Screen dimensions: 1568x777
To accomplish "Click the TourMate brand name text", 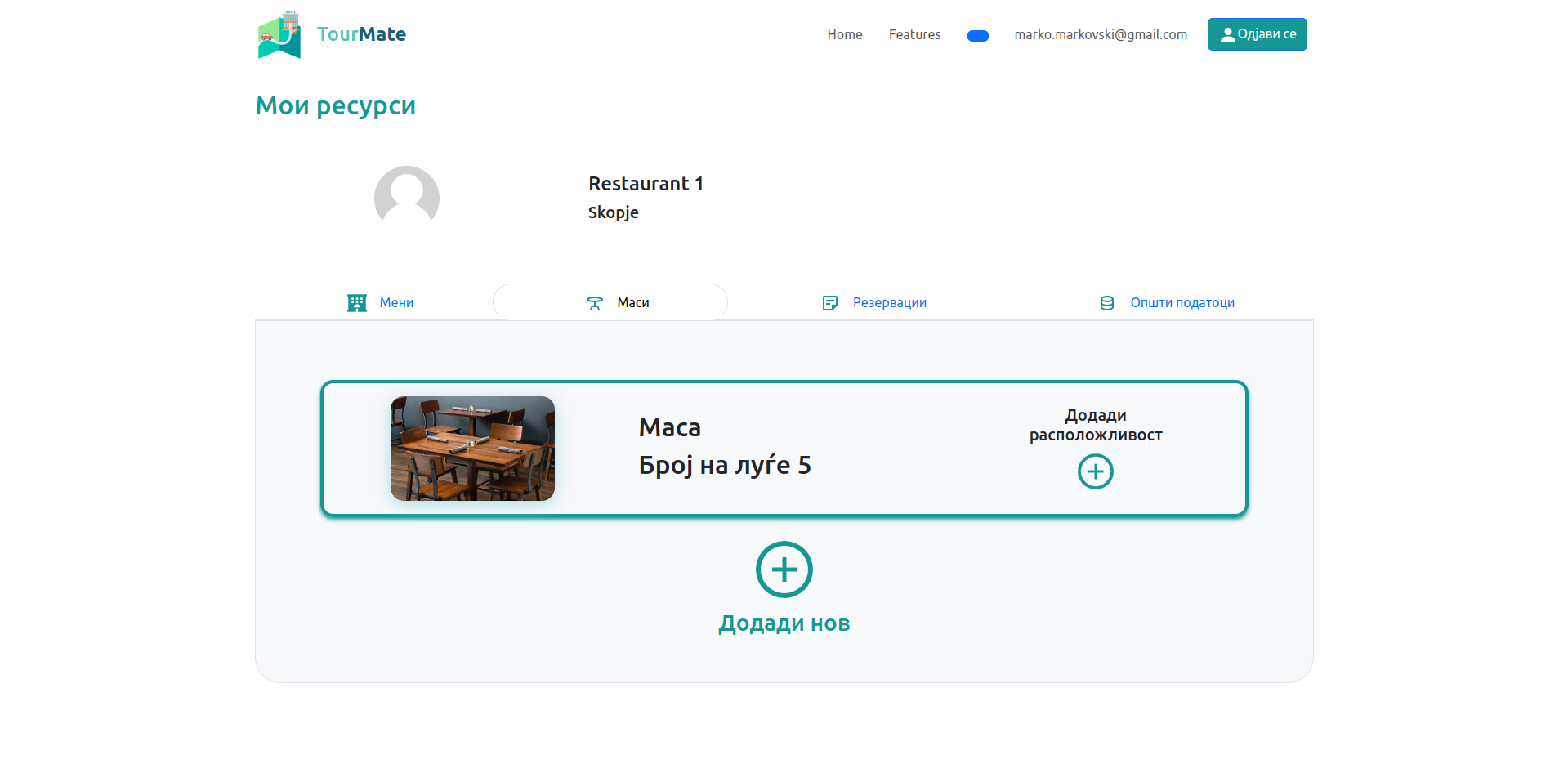I will pos(361,34).
